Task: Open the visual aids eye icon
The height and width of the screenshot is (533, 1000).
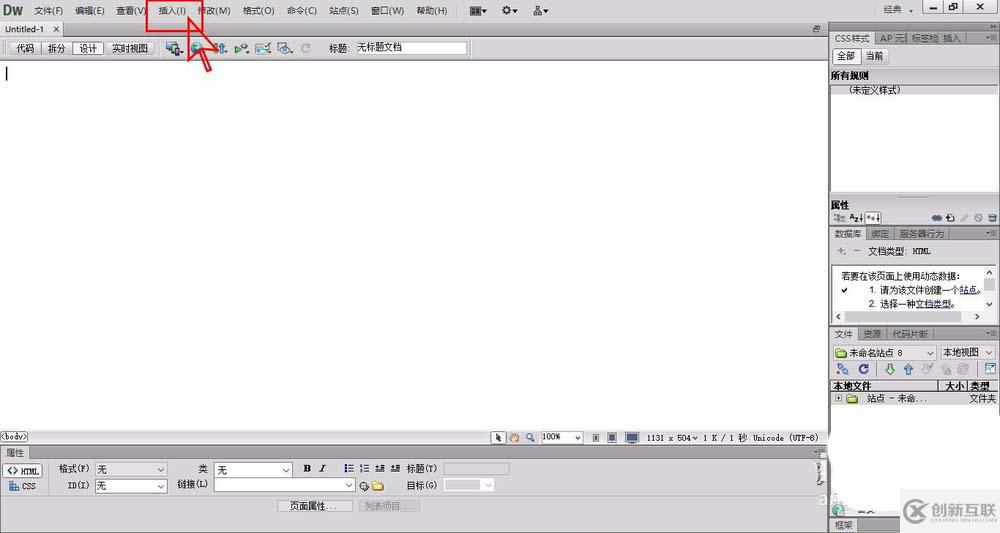Action: click(x=284, y=48)
